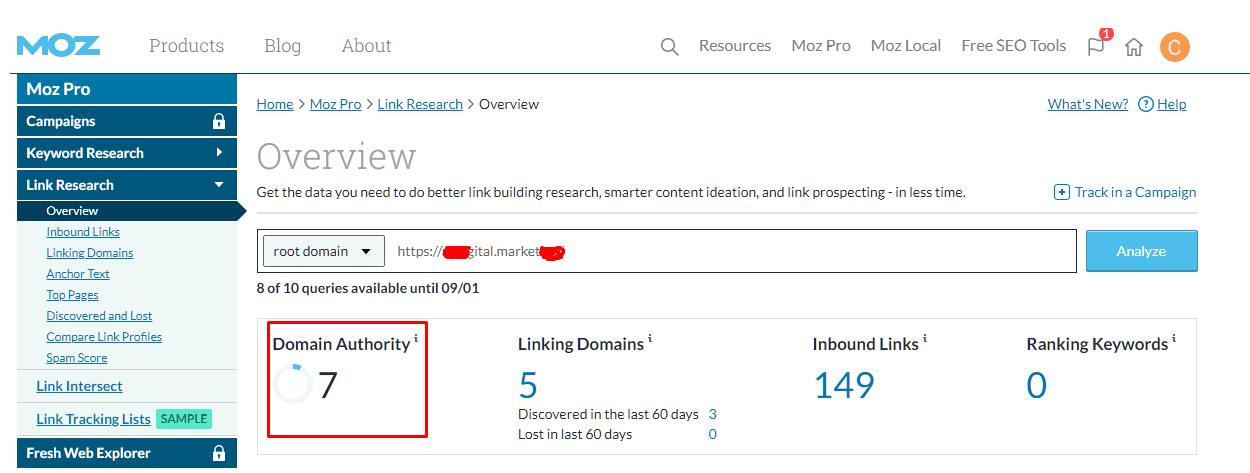The width and height of the screenshot is (1250, 473).
Task: Open the root domain dropdown
Action: (324, 251)
